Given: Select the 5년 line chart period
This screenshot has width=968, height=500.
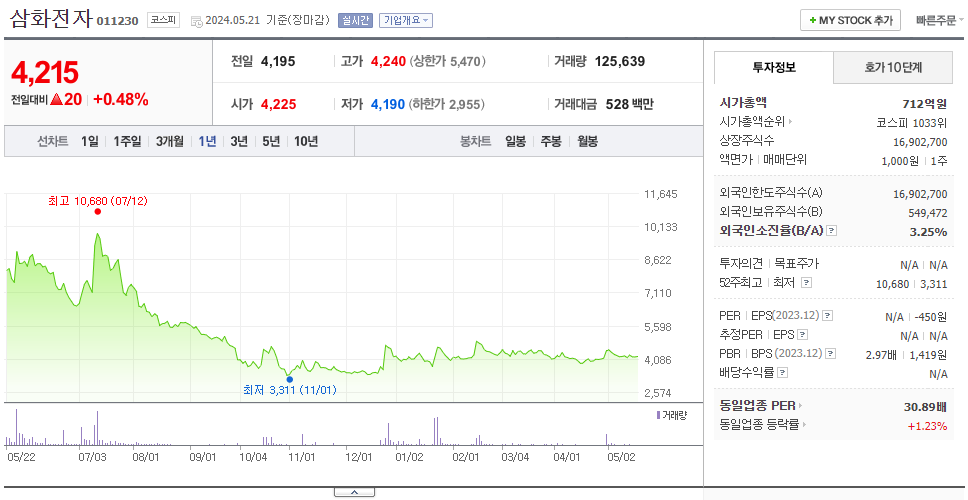Looking at the screenshot, I should point(271,141).
